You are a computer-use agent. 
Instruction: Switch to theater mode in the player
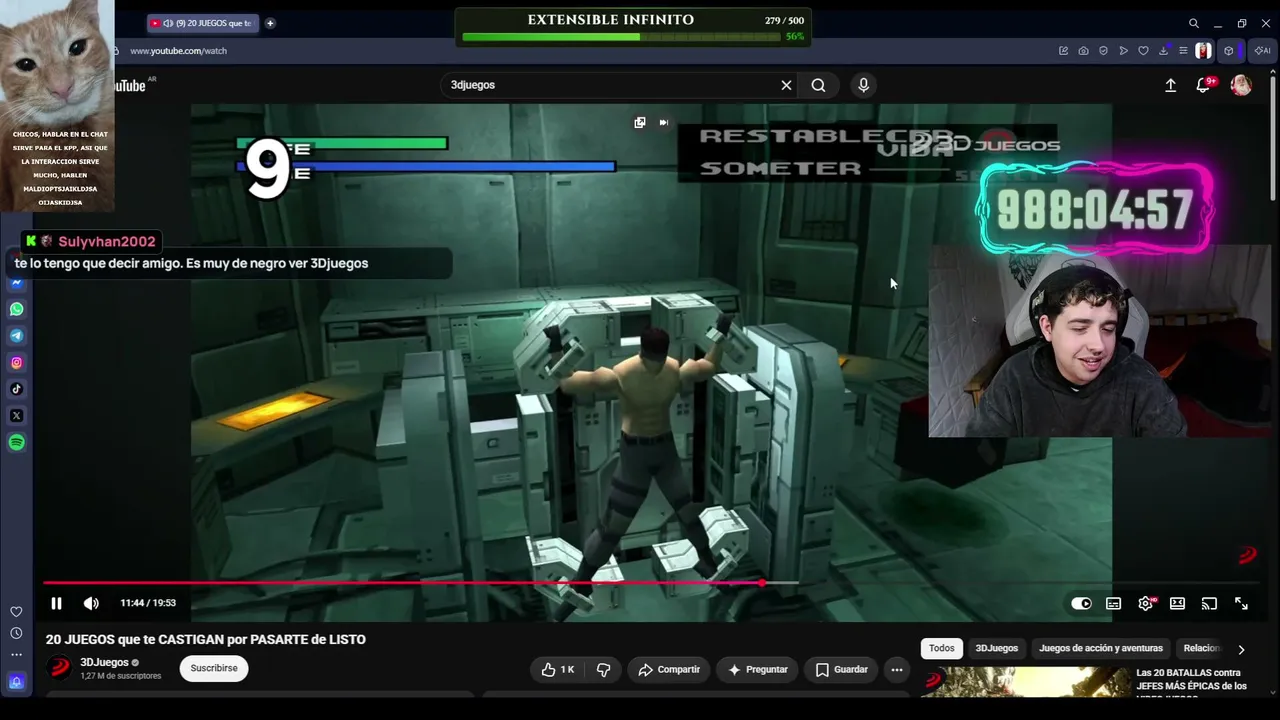pyautogui.click(x=1177, y=603)
